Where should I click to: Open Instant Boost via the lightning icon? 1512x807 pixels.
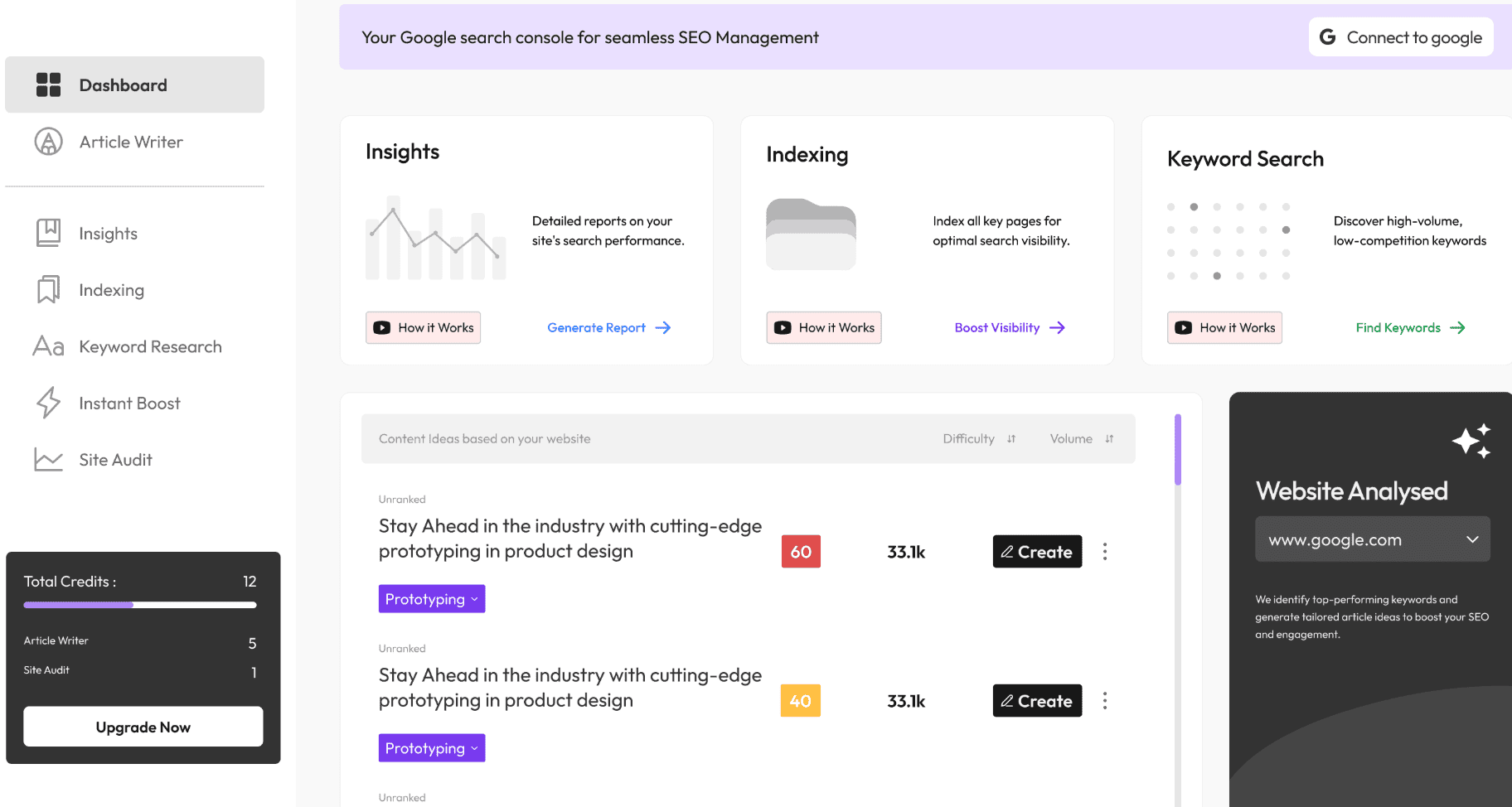[x=49, y=403]
